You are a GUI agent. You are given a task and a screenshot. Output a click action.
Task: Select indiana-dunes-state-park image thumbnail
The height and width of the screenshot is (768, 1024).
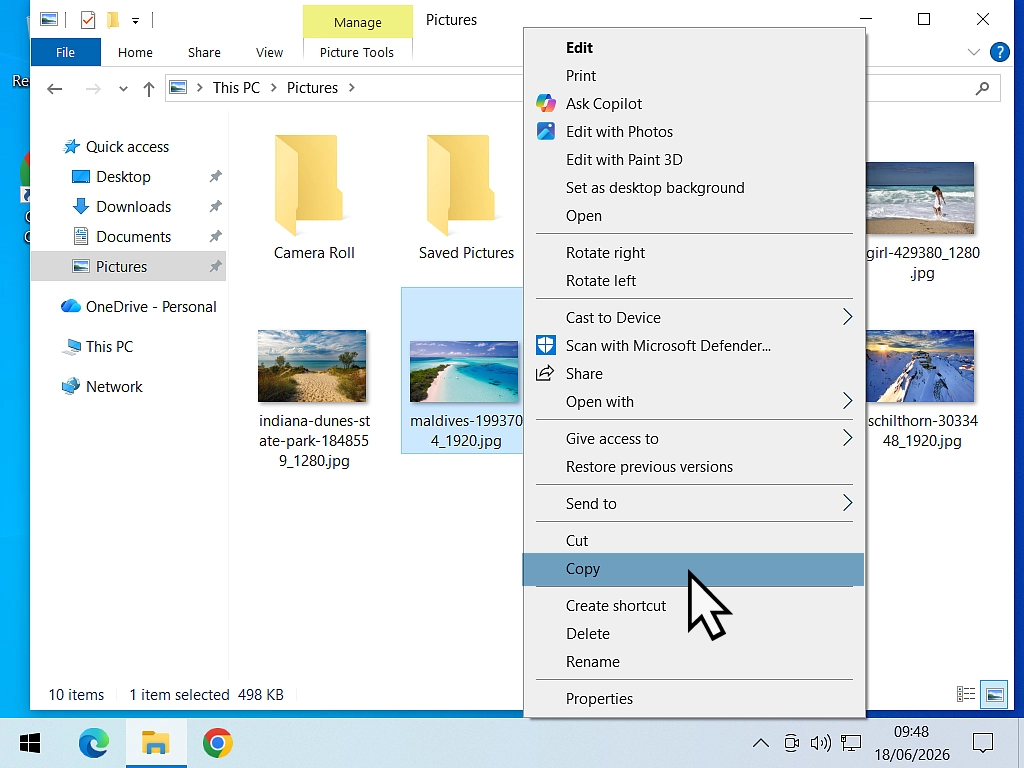click(312, 366)
